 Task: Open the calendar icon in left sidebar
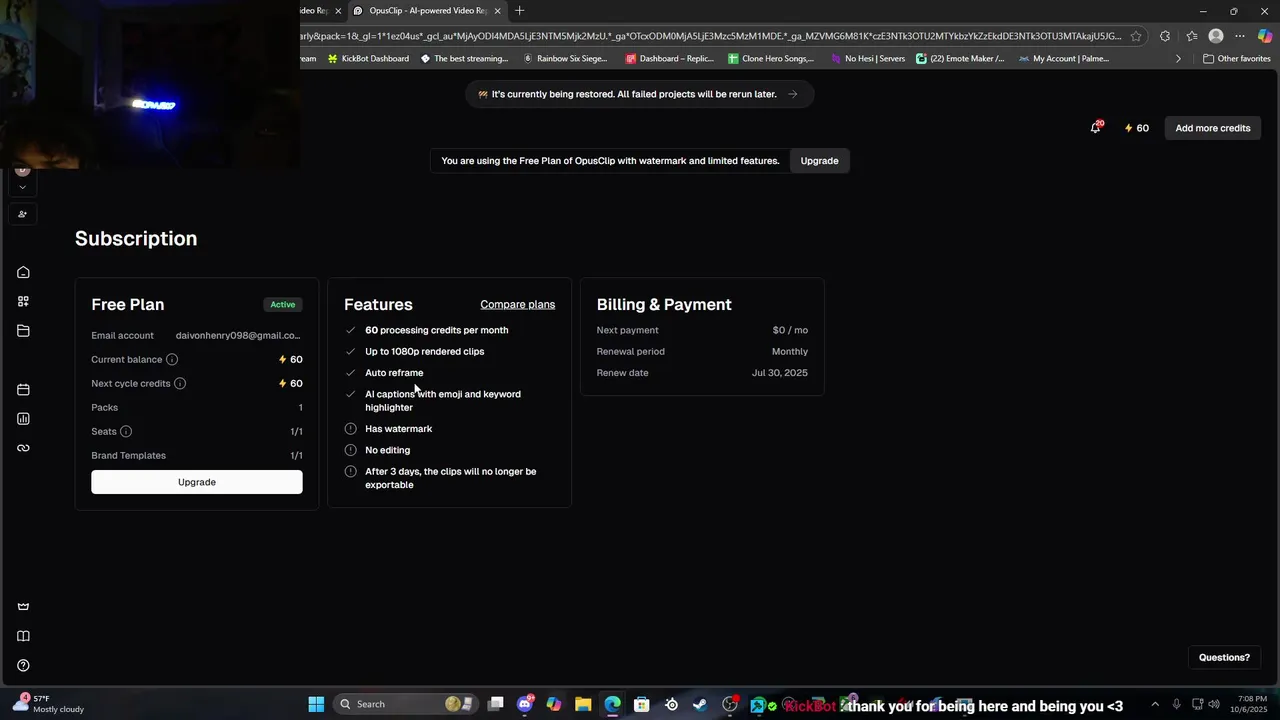[x=23, y=389]
